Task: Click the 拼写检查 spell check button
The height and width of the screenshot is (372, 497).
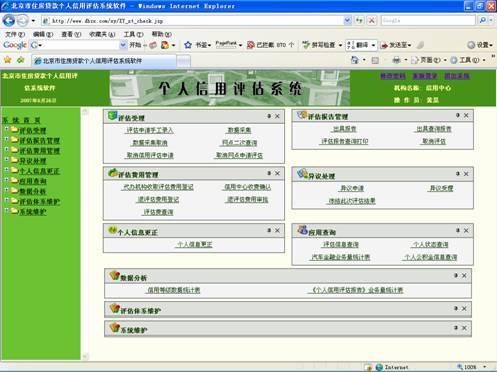Action: click(x=319, y=45)
